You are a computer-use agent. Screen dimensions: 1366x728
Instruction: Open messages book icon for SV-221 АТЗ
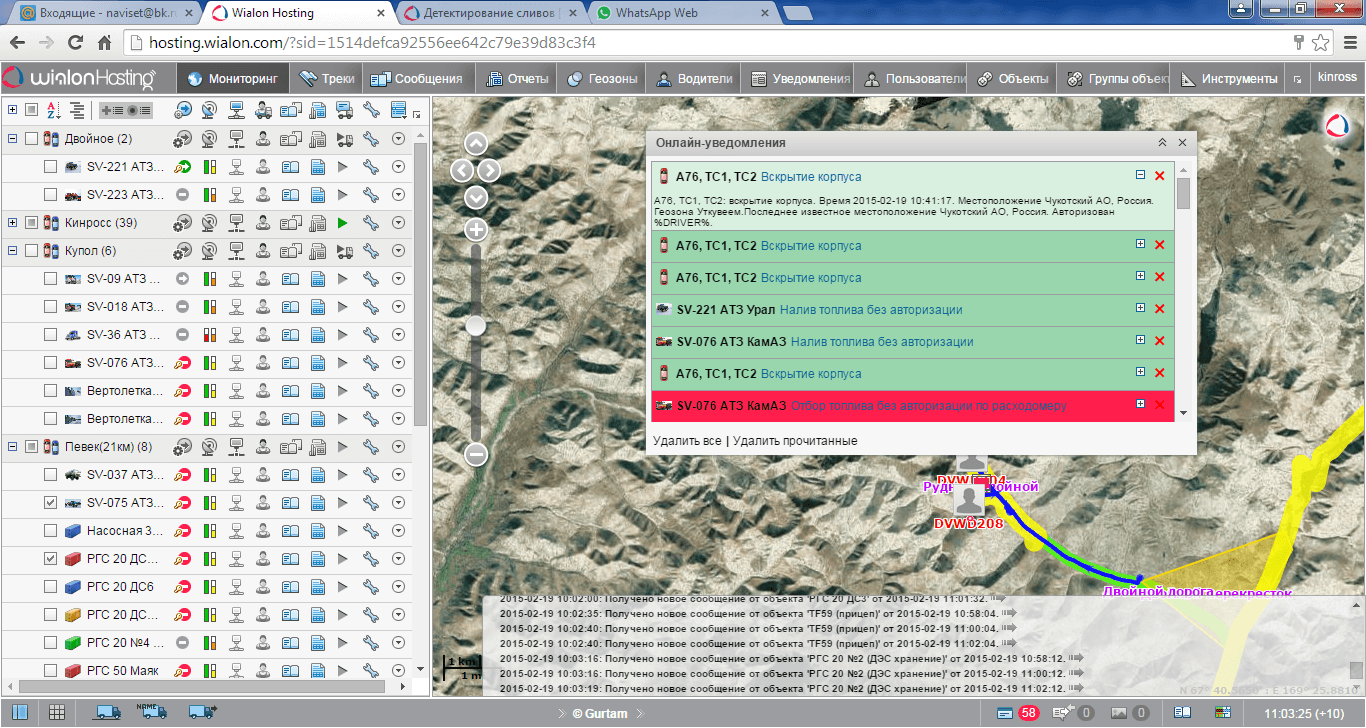click(291, 167)
